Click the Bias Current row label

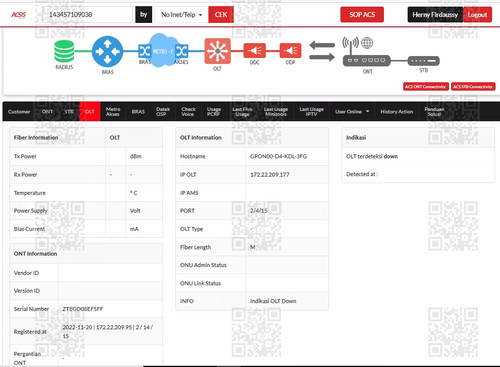[x=29, y=229]
